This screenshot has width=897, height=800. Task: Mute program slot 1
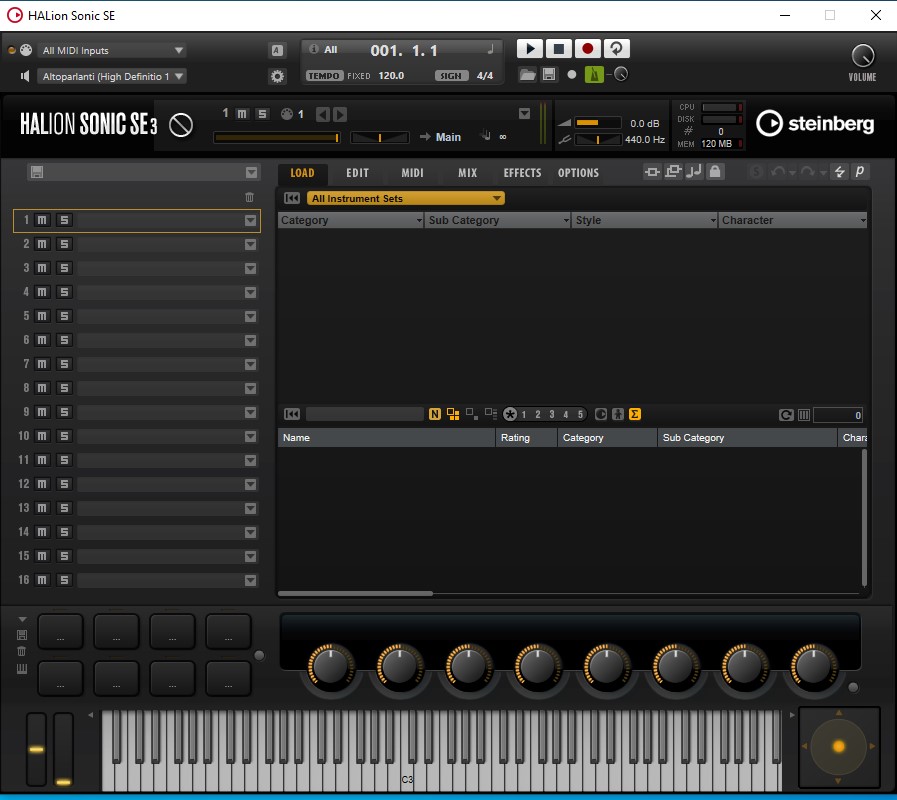42,220
